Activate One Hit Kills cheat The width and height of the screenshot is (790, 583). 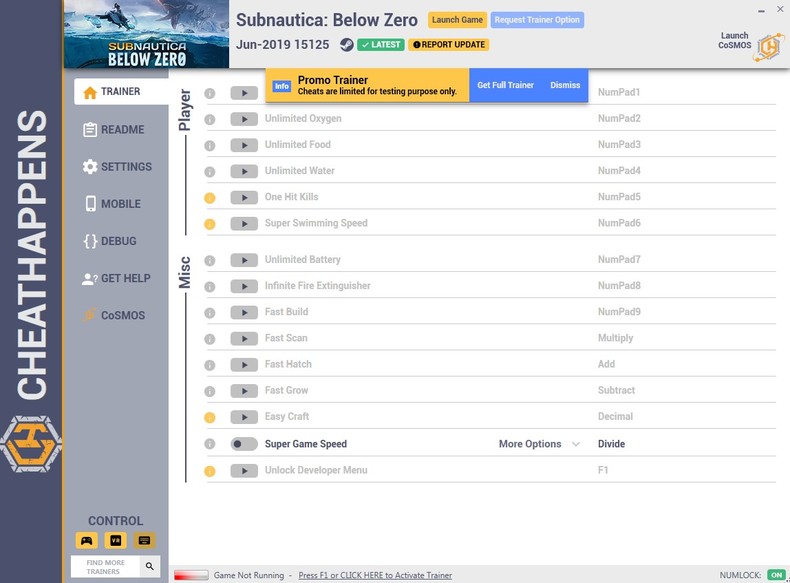[244, 198]
